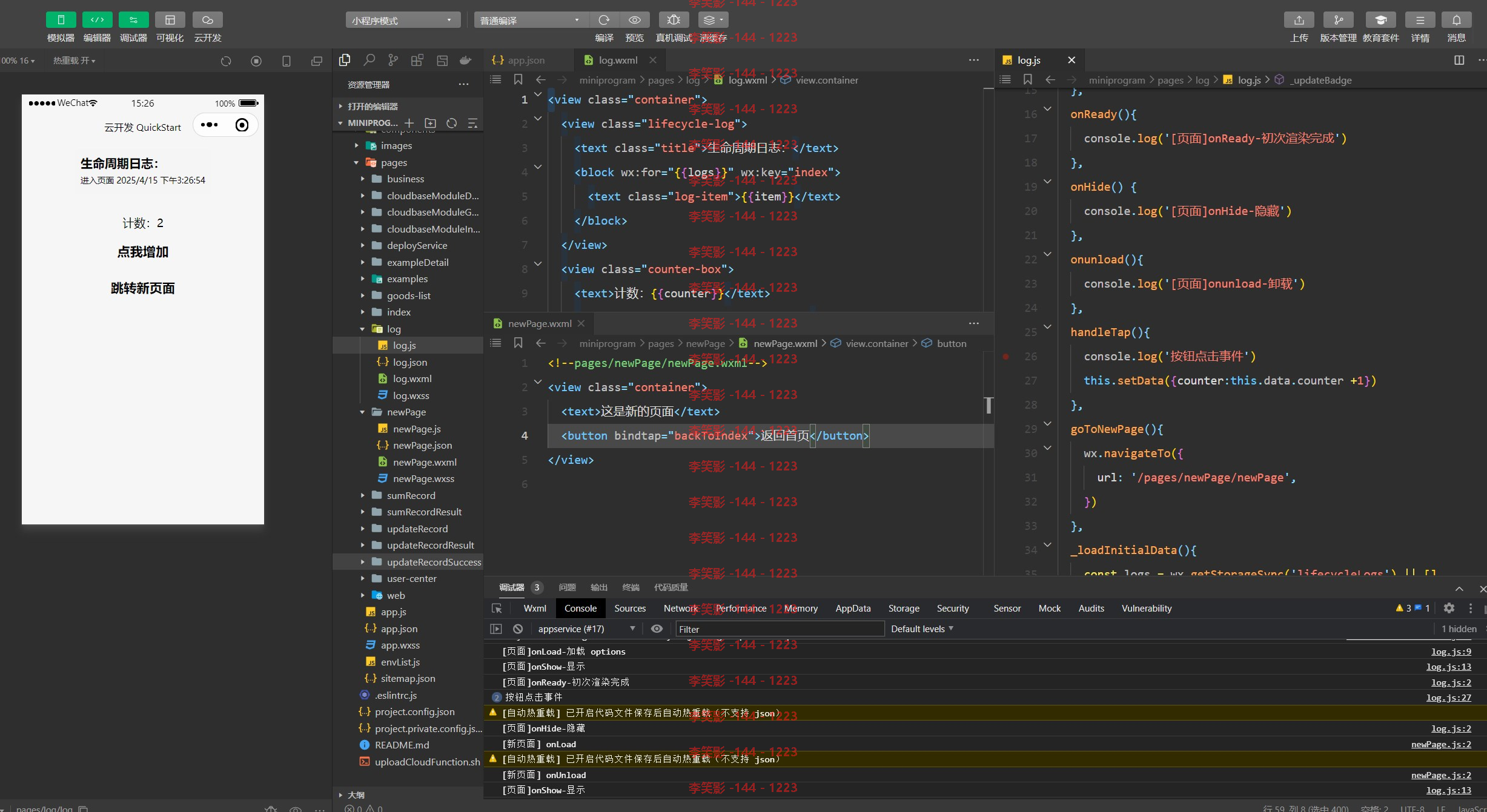1487x812 pixels.
Task: Click new file plus icon
Action: 409,123
